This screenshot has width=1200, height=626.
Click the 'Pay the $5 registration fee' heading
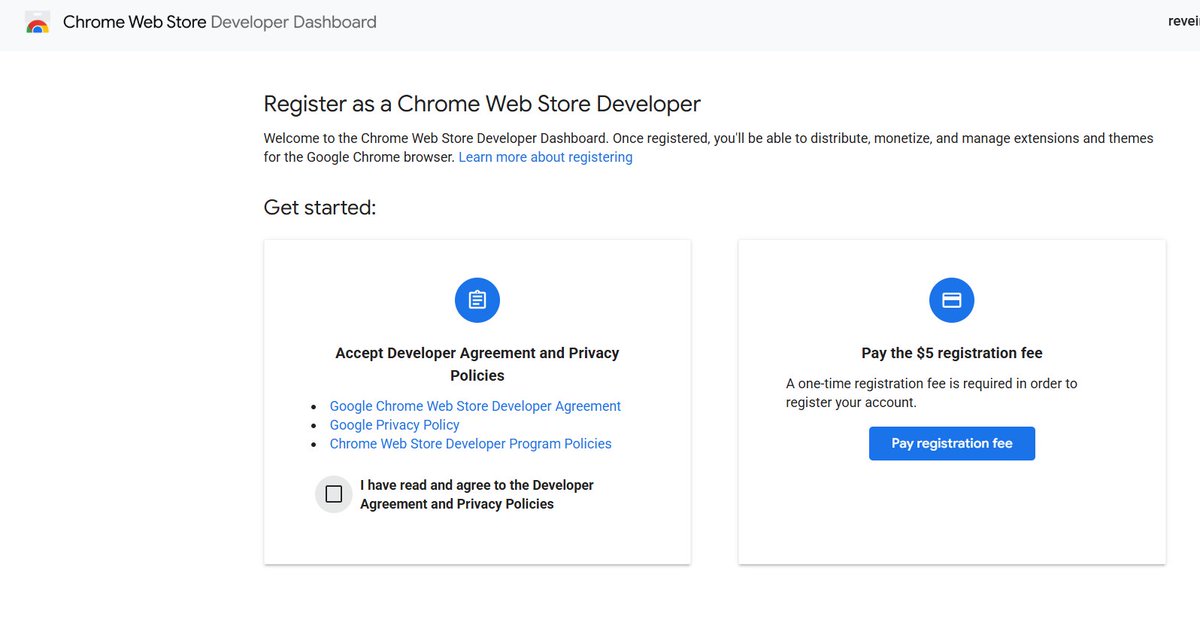pos(952,353)
